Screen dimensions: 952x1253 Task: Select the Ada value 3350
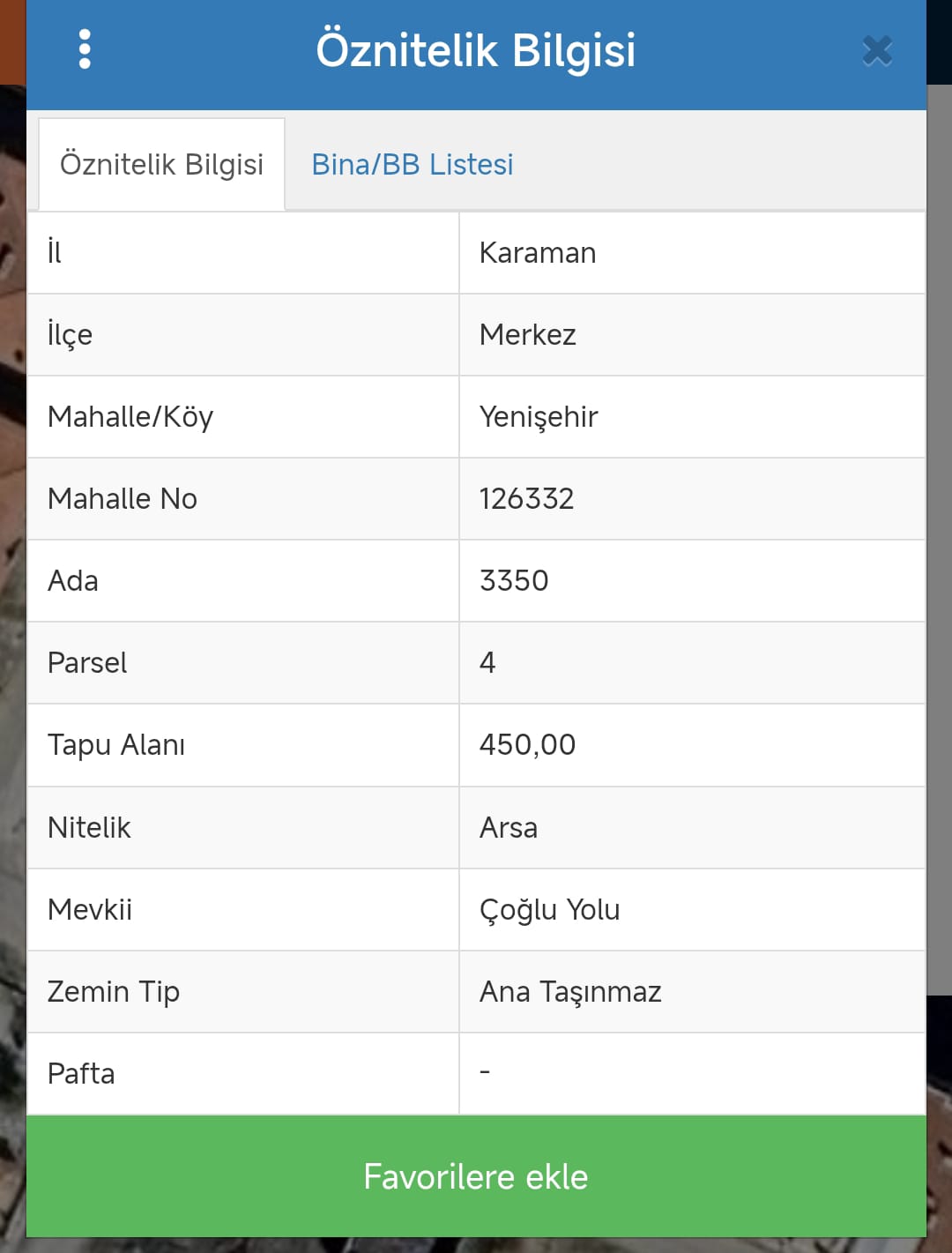click(514, 581)
